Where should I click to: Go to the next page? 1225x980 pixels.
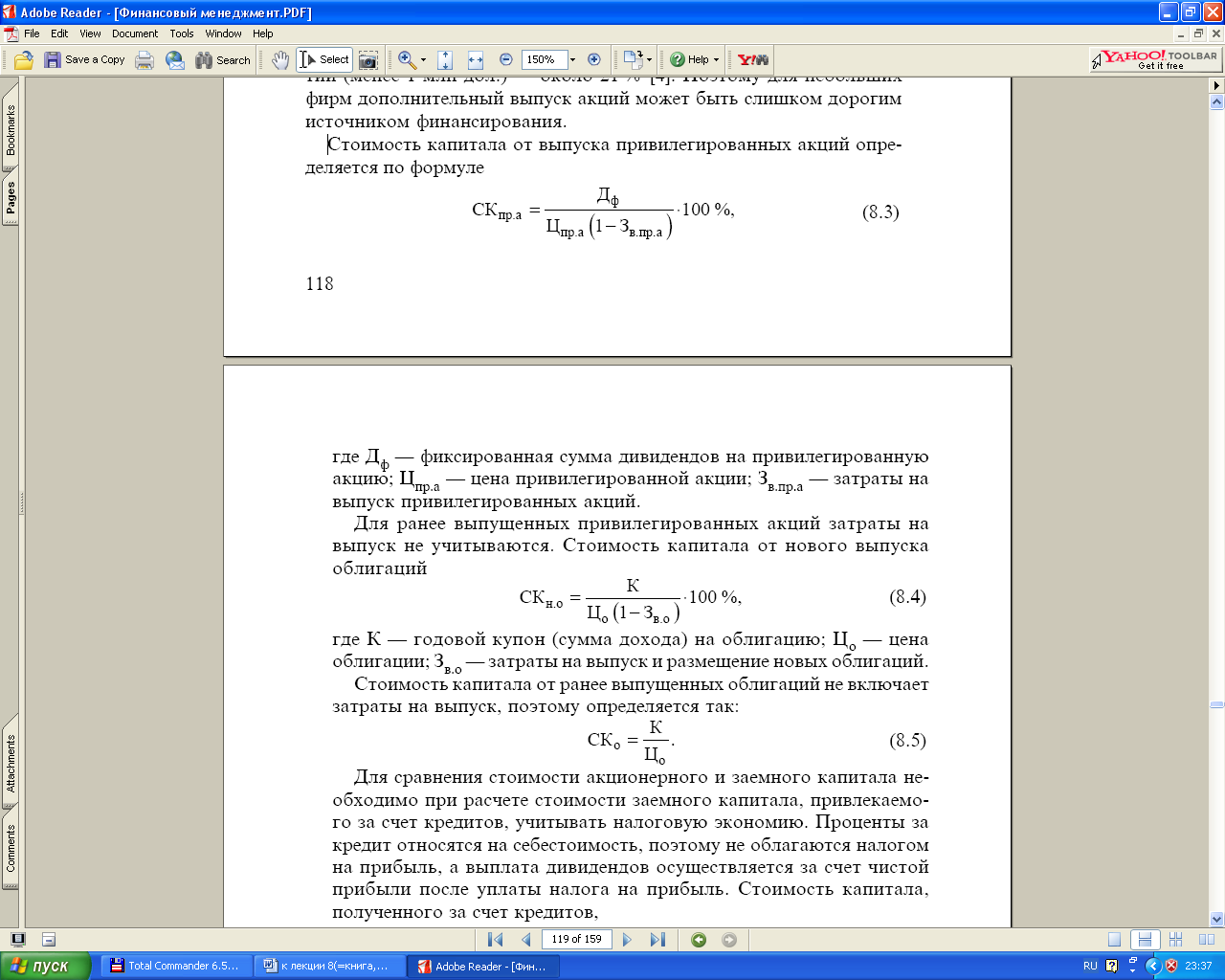coord(628,940)
